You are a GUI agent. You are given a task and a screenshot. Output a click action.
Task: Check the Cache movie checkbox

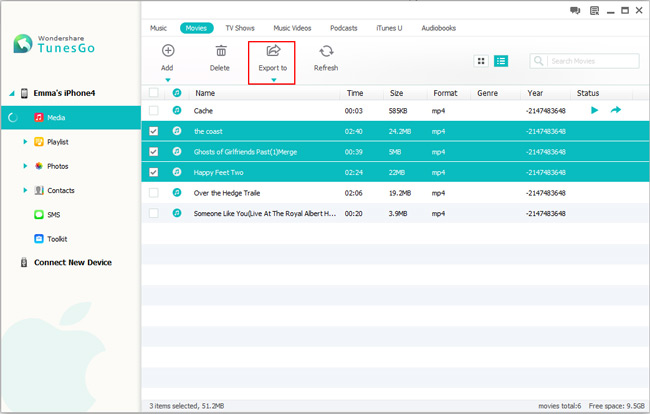154,111
